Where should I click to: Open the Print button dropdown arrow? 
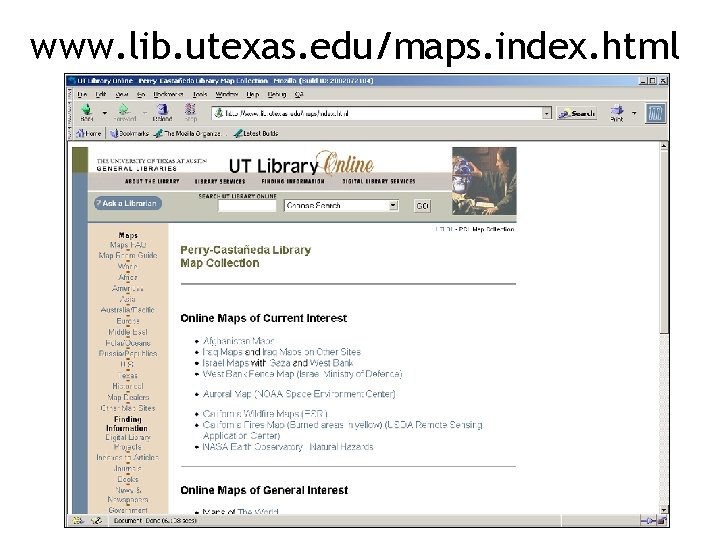[x=634, y=112]
